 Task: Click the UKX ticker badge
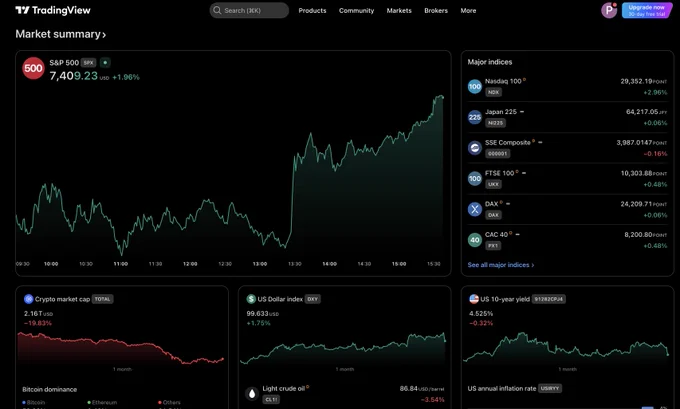point(493,184)
